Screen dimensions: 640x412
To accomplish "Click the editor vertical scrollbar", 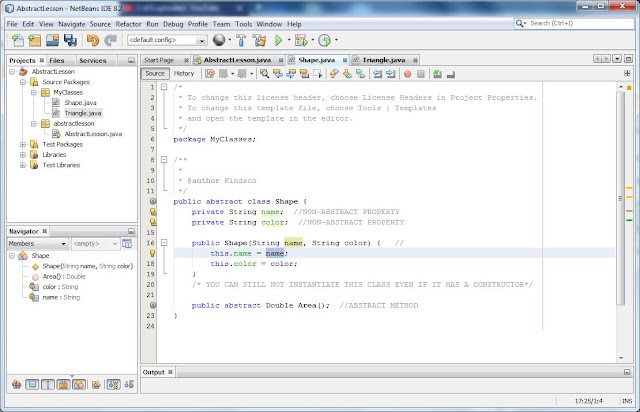I will [621, 198].
